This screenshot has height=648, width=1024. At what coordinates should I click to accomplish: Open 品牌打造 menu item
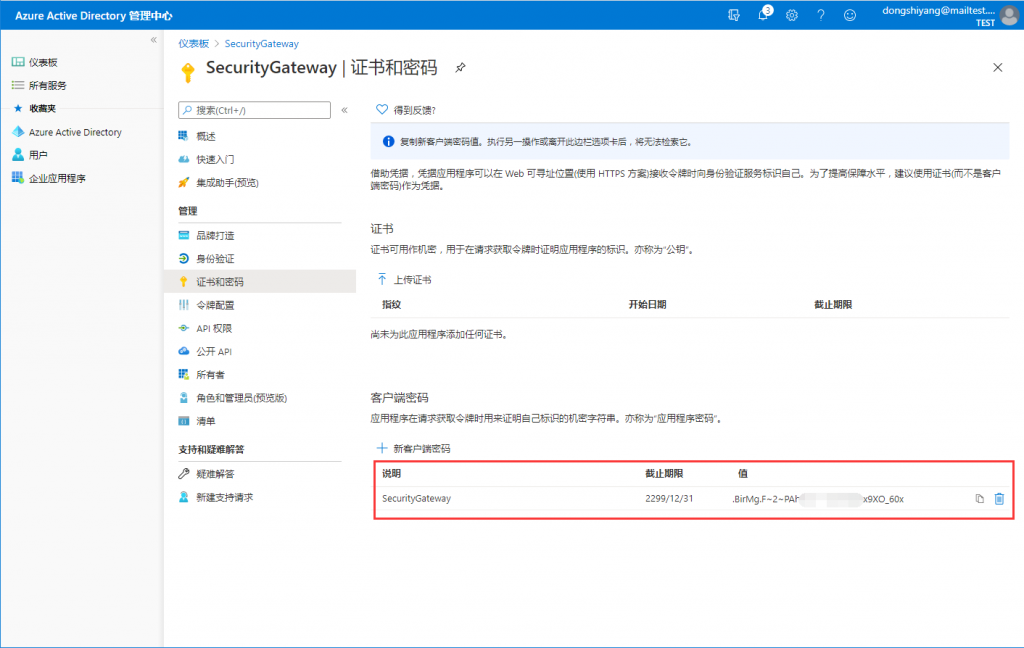(x=215, y=235)
